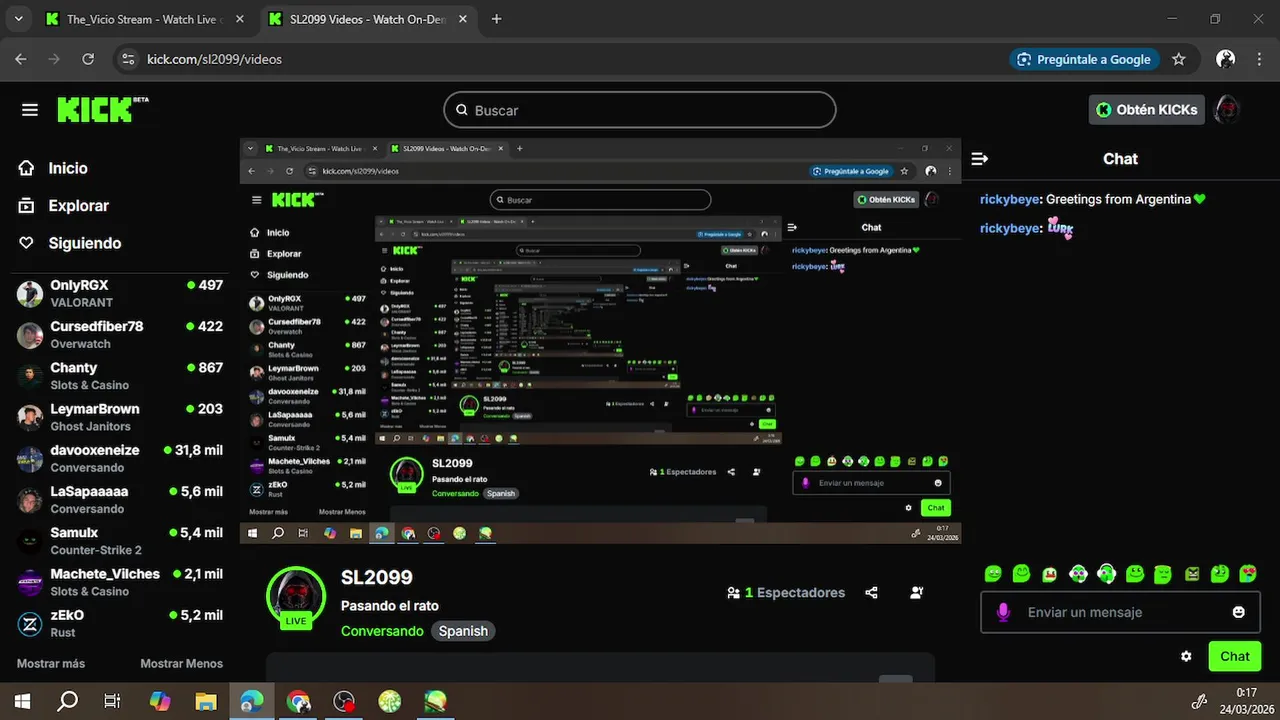Open the Chrome three-dot menu
The height and width of the screenshot is (720, 1280).
click(x=1260, y=59)
